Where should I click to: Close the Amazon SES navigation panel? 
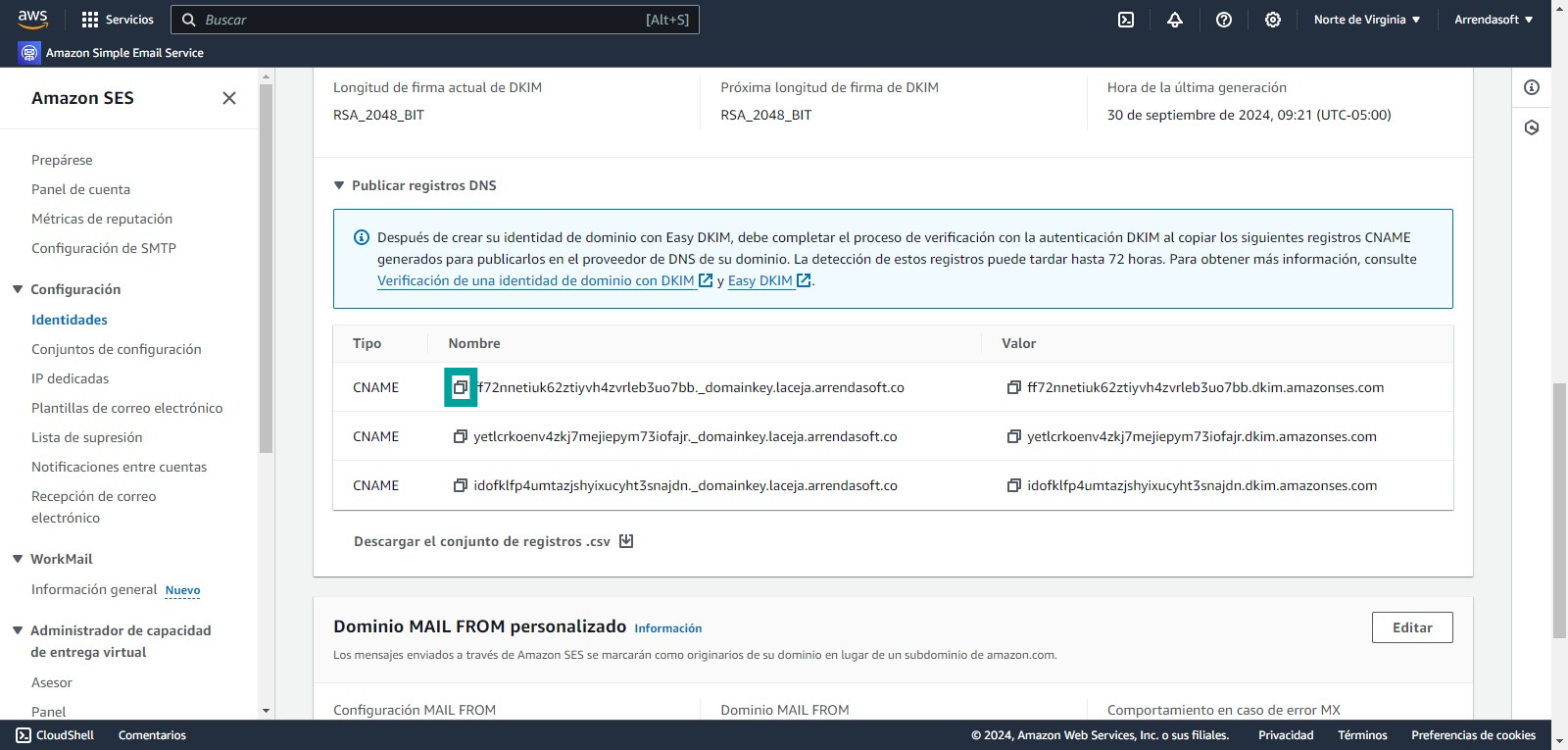(229, 98)
